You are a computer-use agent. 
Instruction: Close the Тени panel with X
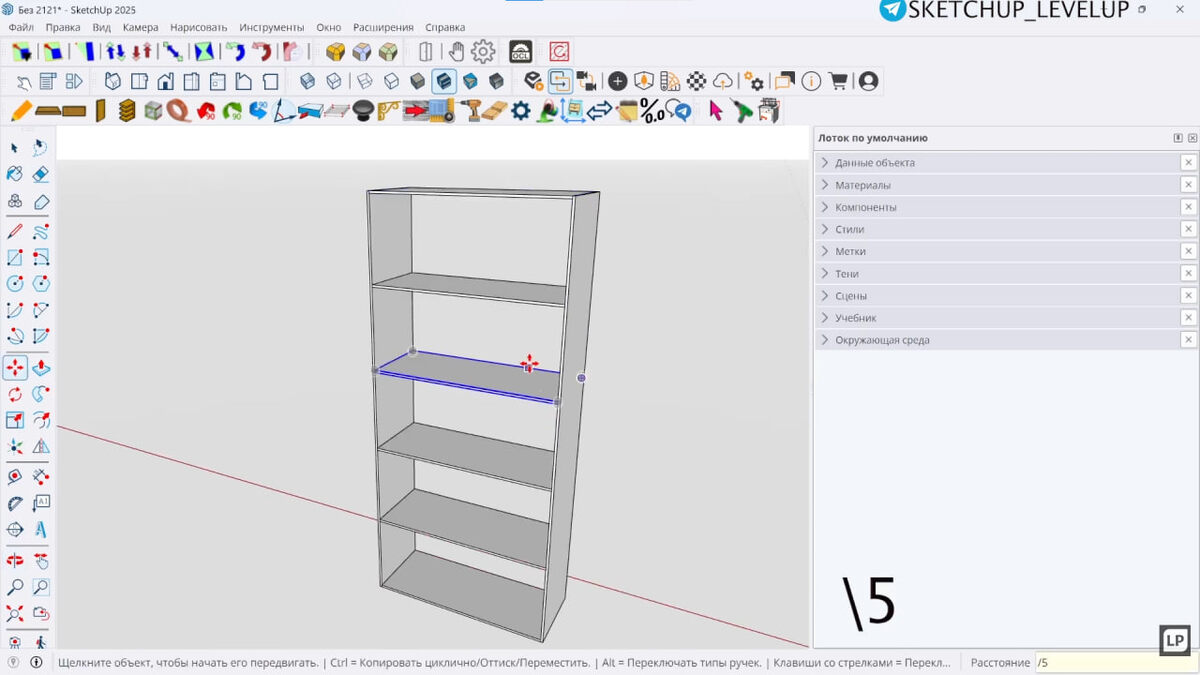click(x=1188, y=273)
